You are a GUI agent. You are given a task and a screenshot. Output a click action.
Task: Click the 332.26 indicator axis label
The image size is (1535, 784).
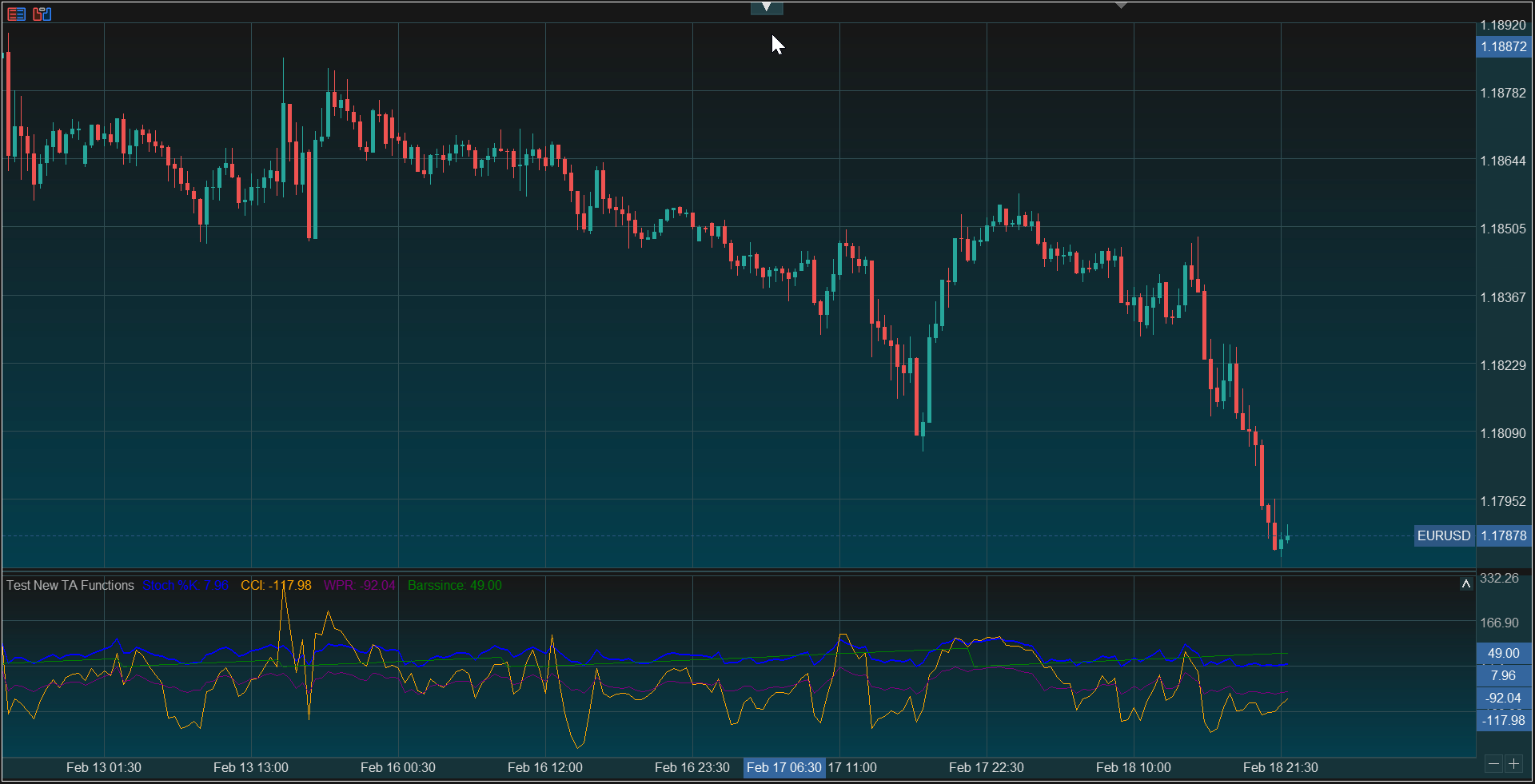point(1499,578)
